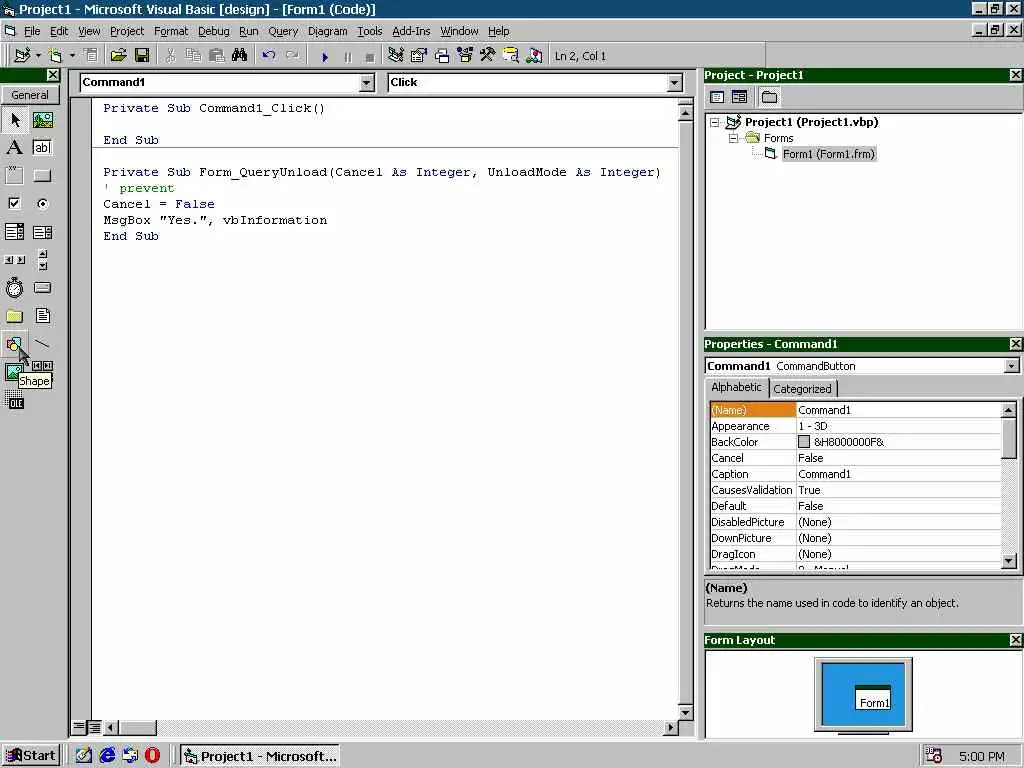Open the Command1 object dropdown in the code window
The width and height of the screenshot is (1024, 768).
click(x=366, y=82)
